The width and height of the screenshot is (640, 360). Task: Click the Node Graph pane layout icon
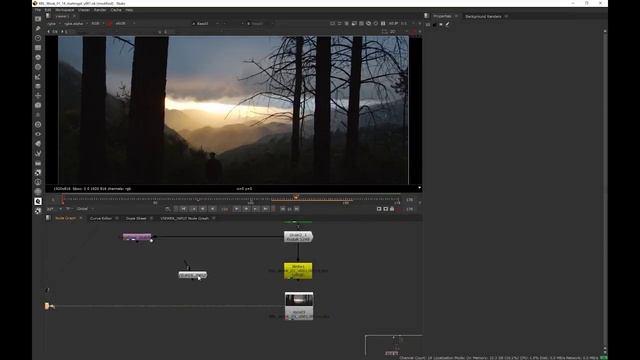click(48, 218)
